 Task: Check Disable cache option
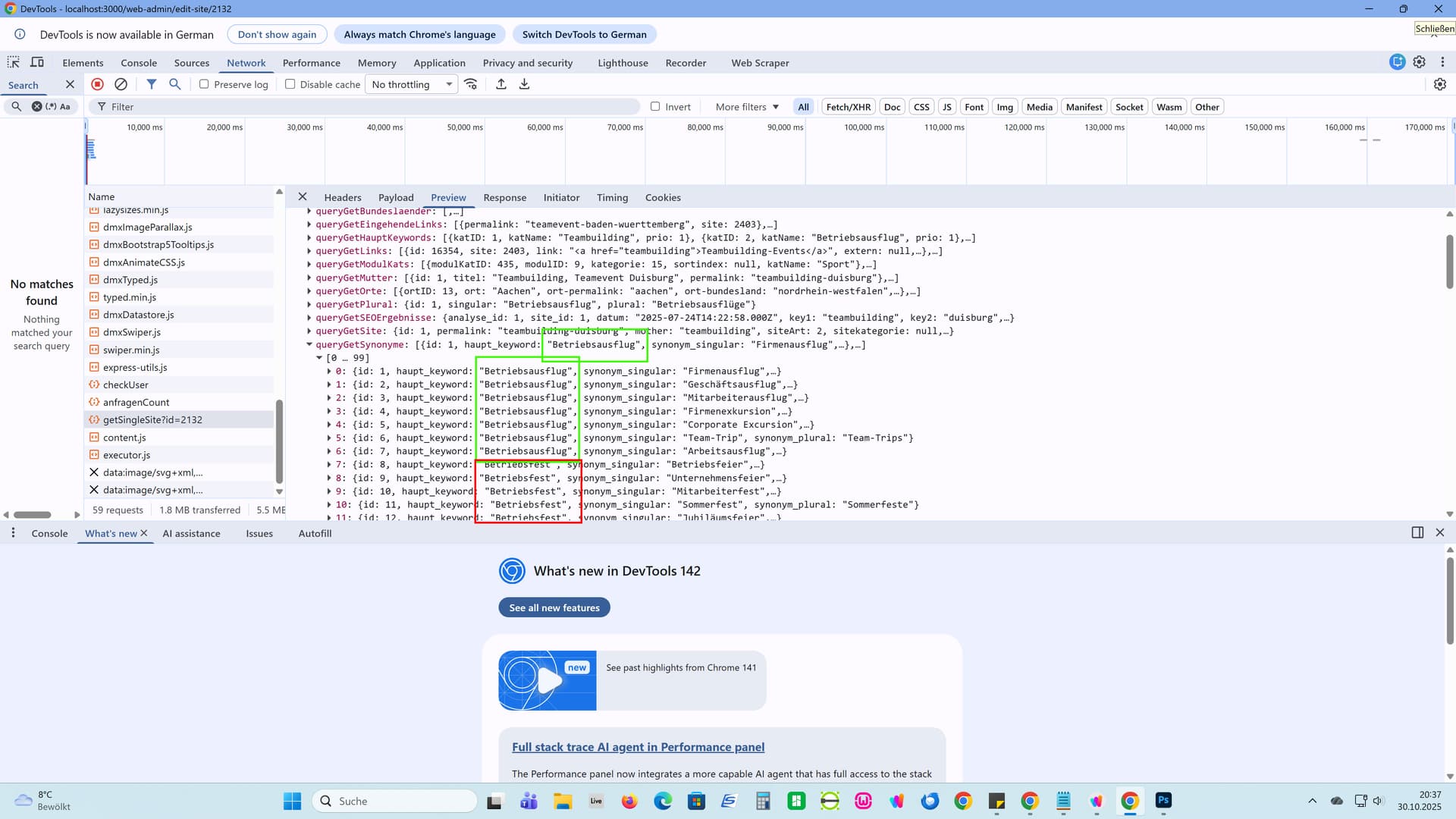pyautogui.click(x=290, y=84)
